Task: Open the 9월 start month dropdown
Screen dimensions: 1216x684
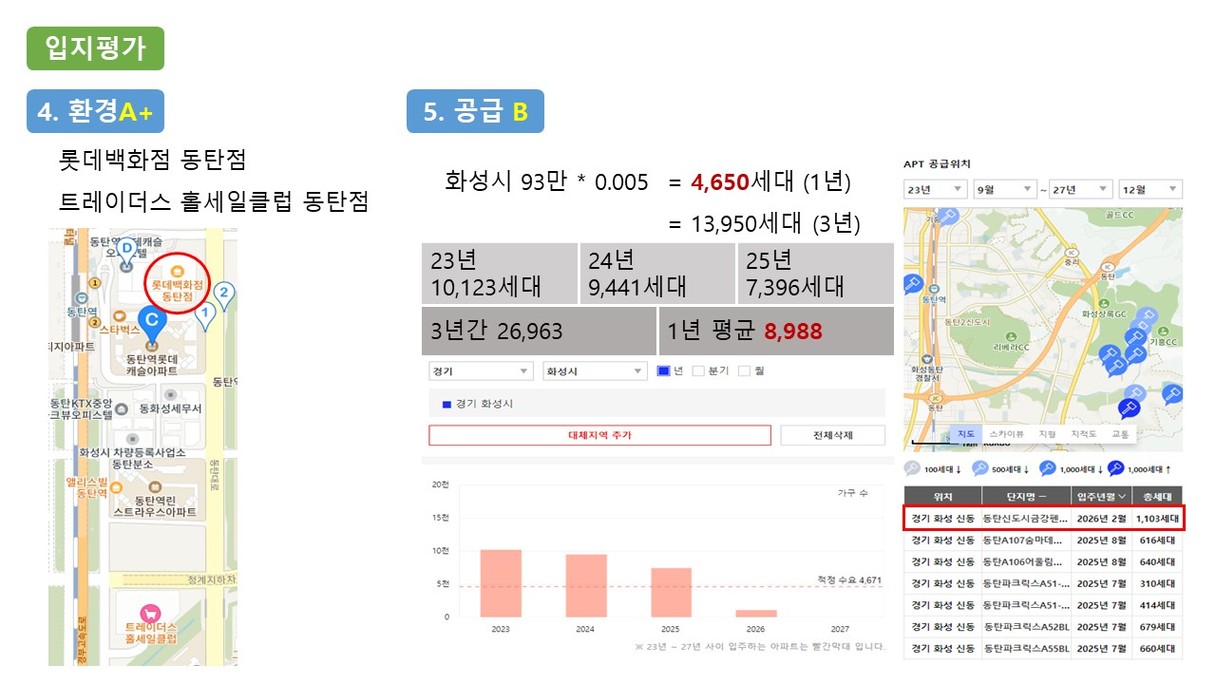Action: tap(1007, 189)
